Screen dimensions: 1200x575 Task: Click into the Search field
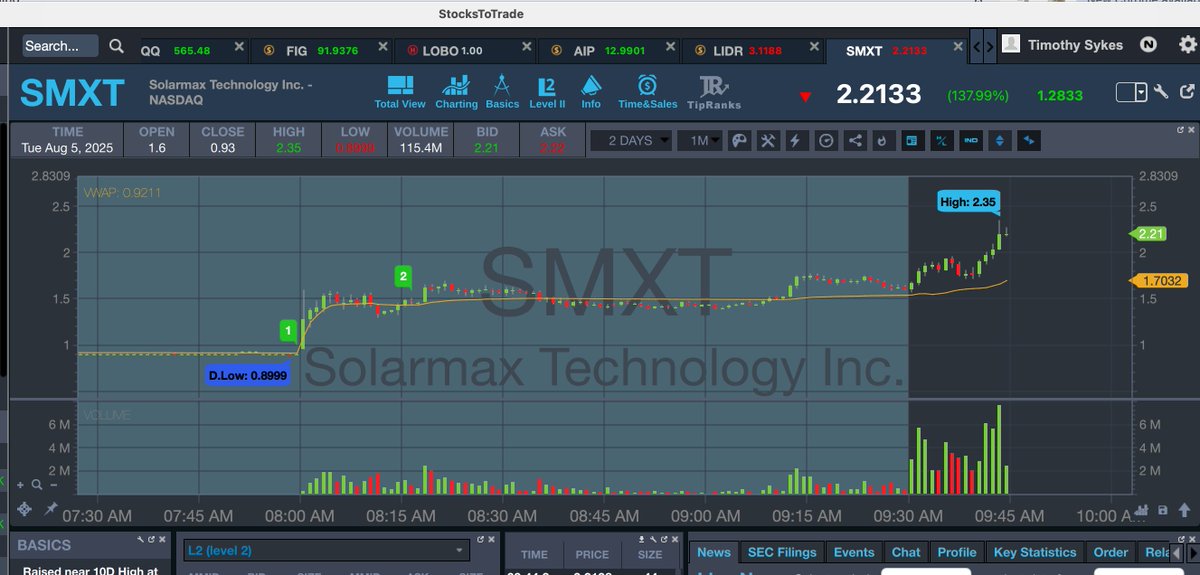pyautogui.click(x=60, y=46)
